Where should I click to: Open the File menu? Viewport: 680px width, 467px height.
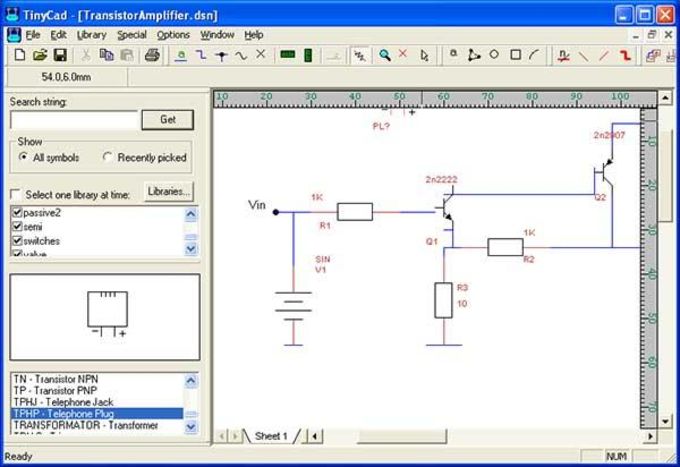point(33,35)
